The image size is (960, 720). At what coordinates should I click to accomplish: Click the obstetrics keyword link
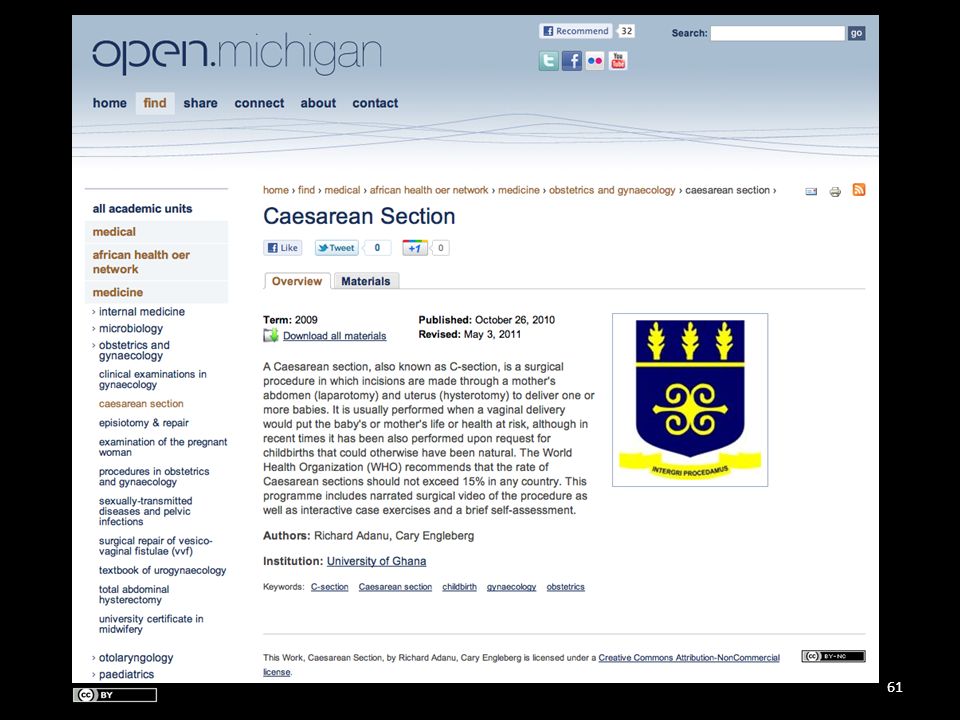(565, 587)
